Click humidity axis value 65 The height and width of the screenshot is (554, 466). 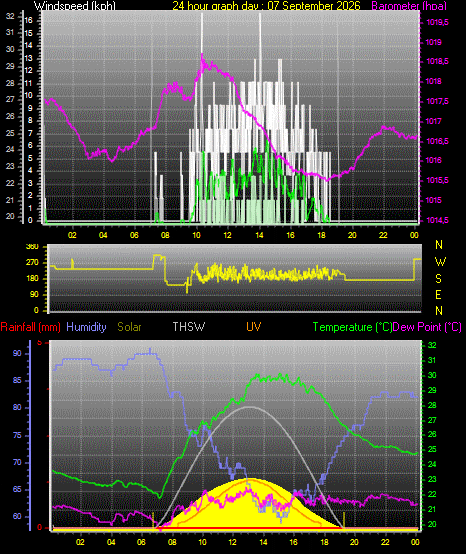pyautogui.click(x=17, y=490)
